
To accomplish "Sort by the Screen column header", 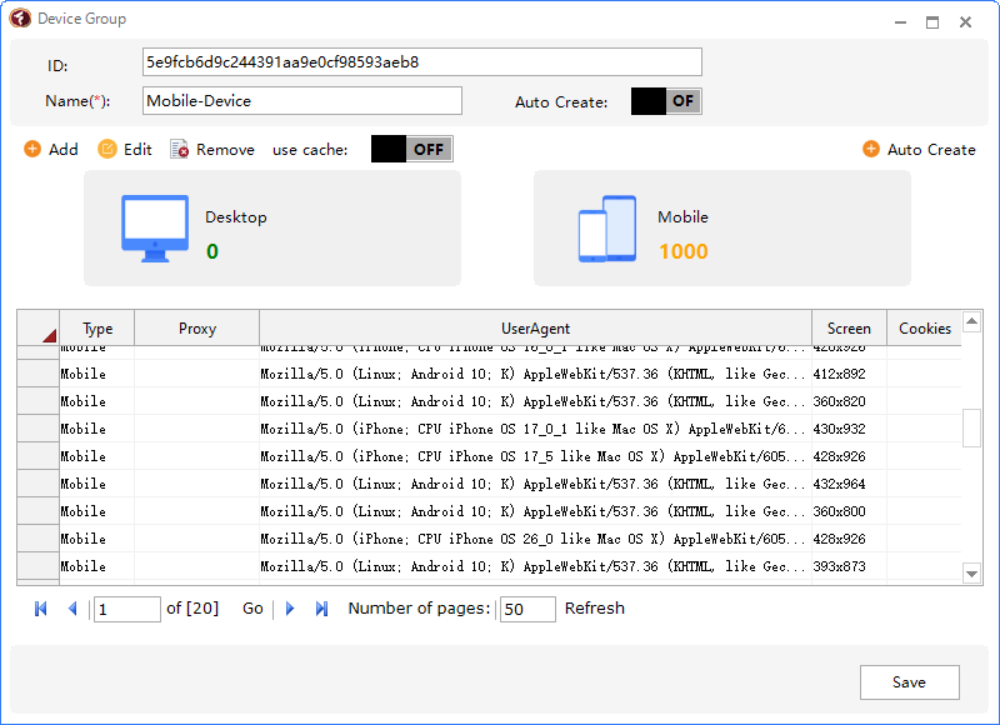I will 848,328.
